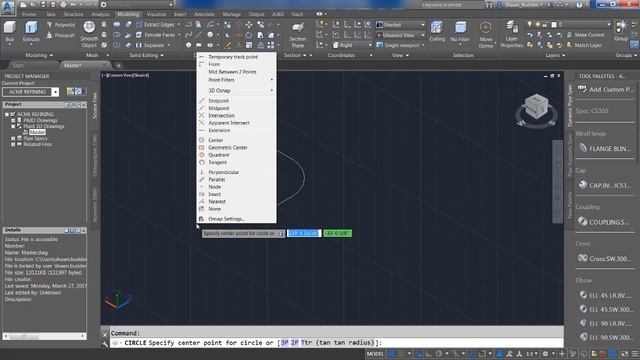Click the keyword search field
This screenshot has height=360, width=640.
click(x=452, y=5)
